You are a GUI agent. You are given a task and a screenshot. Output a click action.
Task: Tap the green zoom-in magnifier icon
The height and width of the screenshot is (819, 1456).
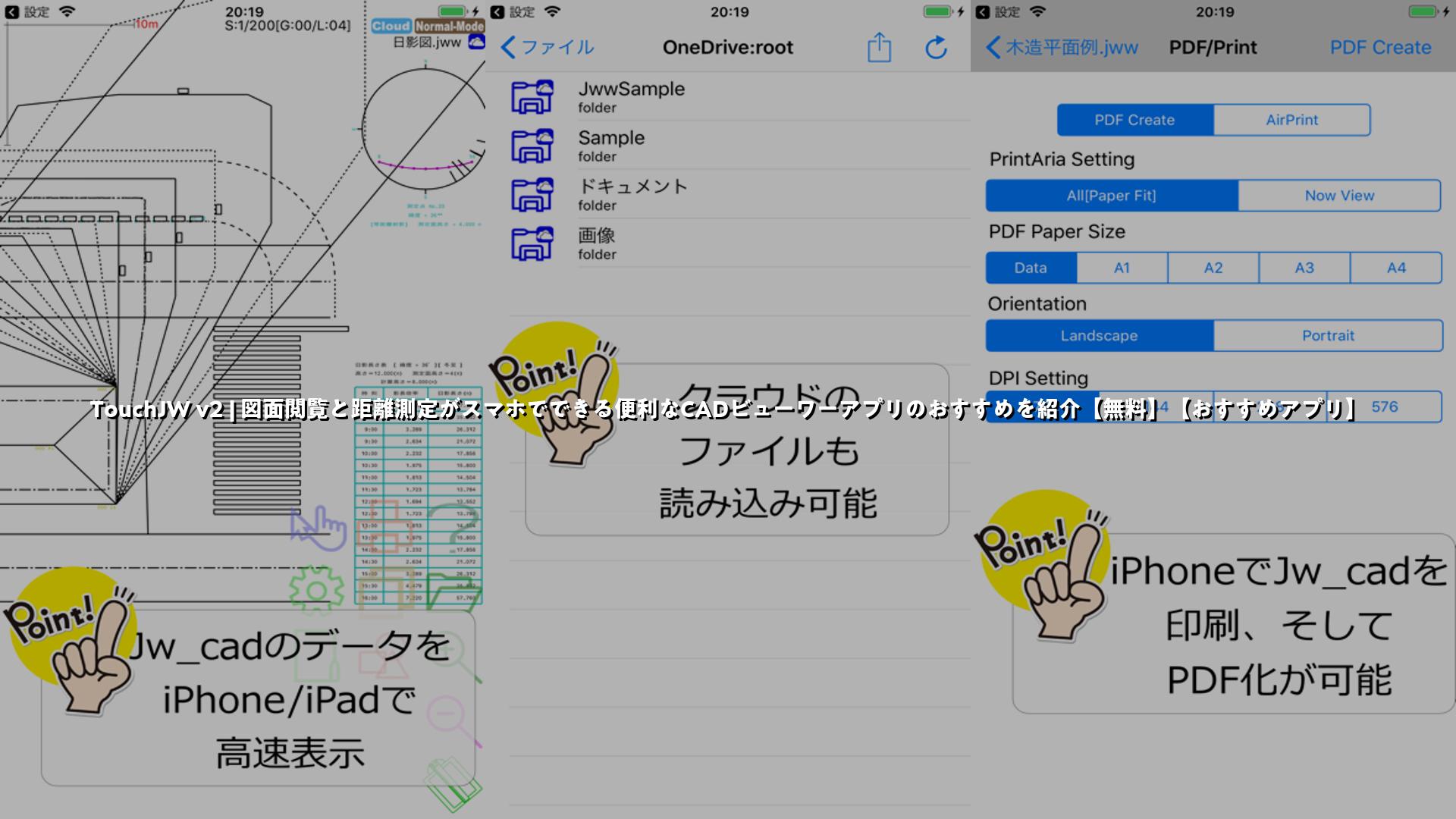coord(453,658)
